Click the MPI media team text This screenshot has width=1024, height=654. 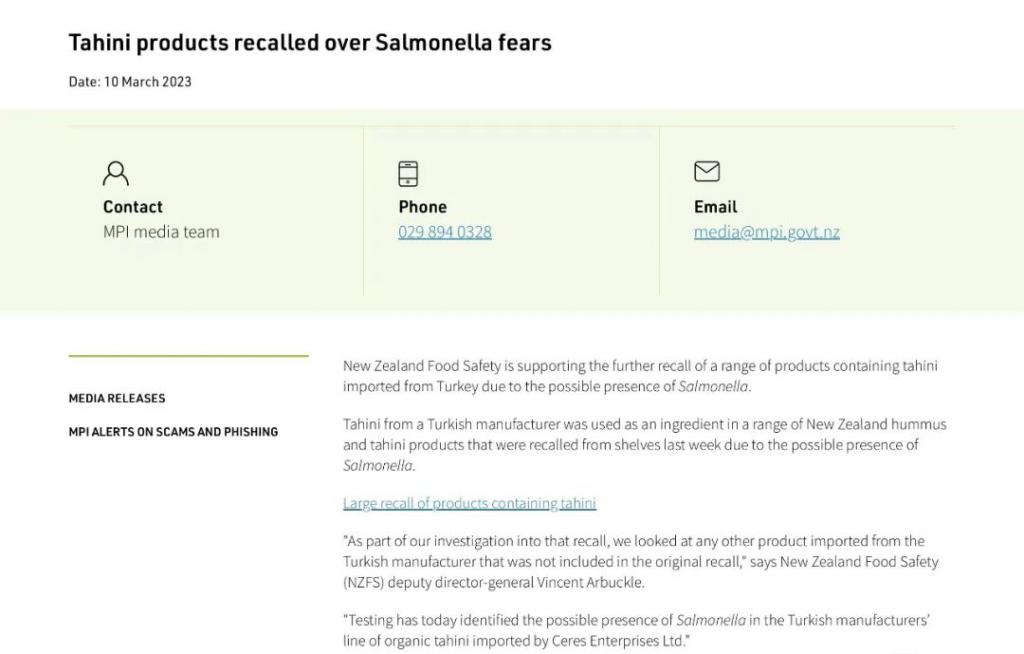point(161,232)
